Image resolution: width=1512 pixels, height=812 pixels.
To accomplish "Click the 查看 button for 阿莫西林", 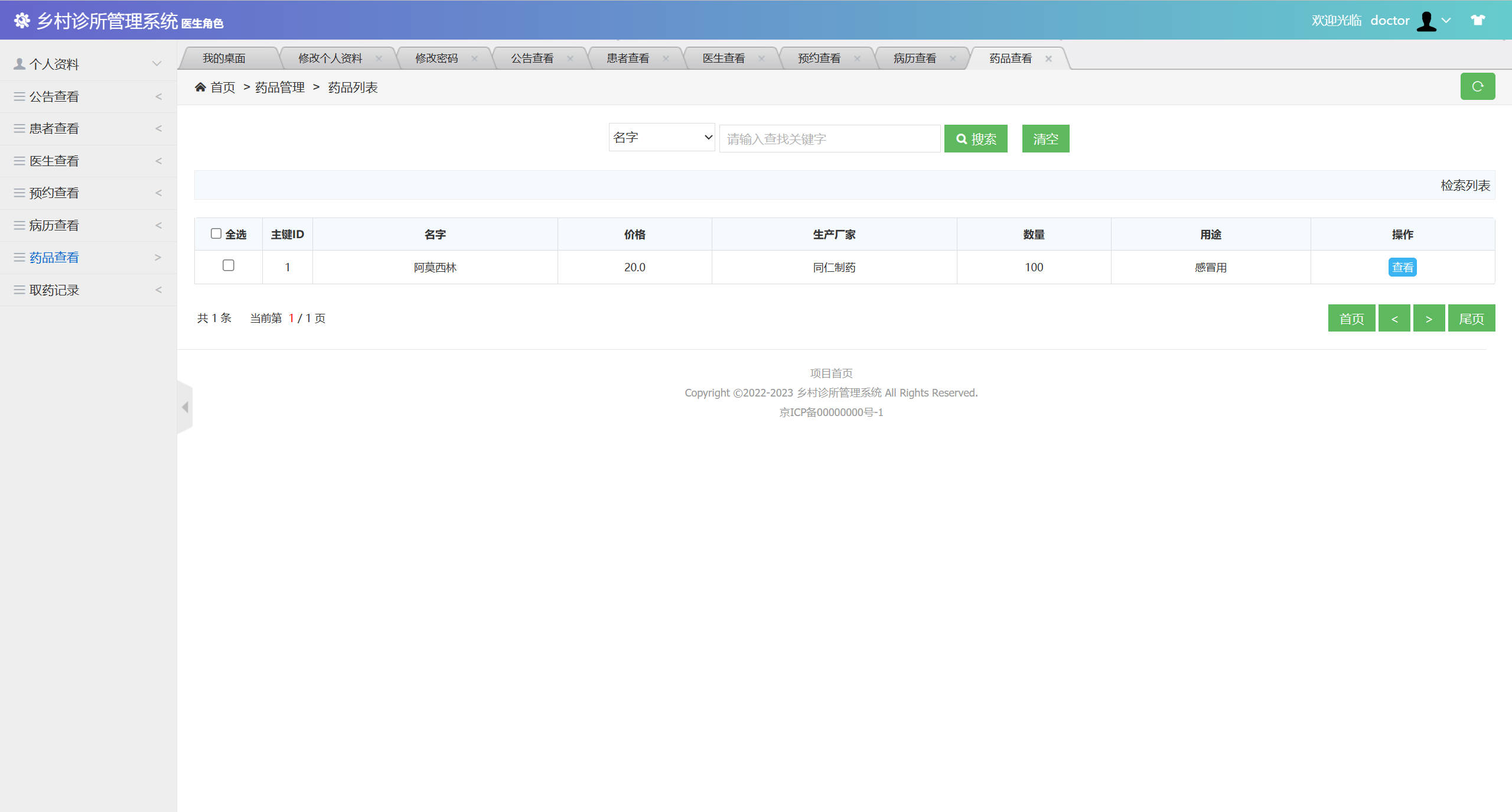I will (x=1402, y=267).
